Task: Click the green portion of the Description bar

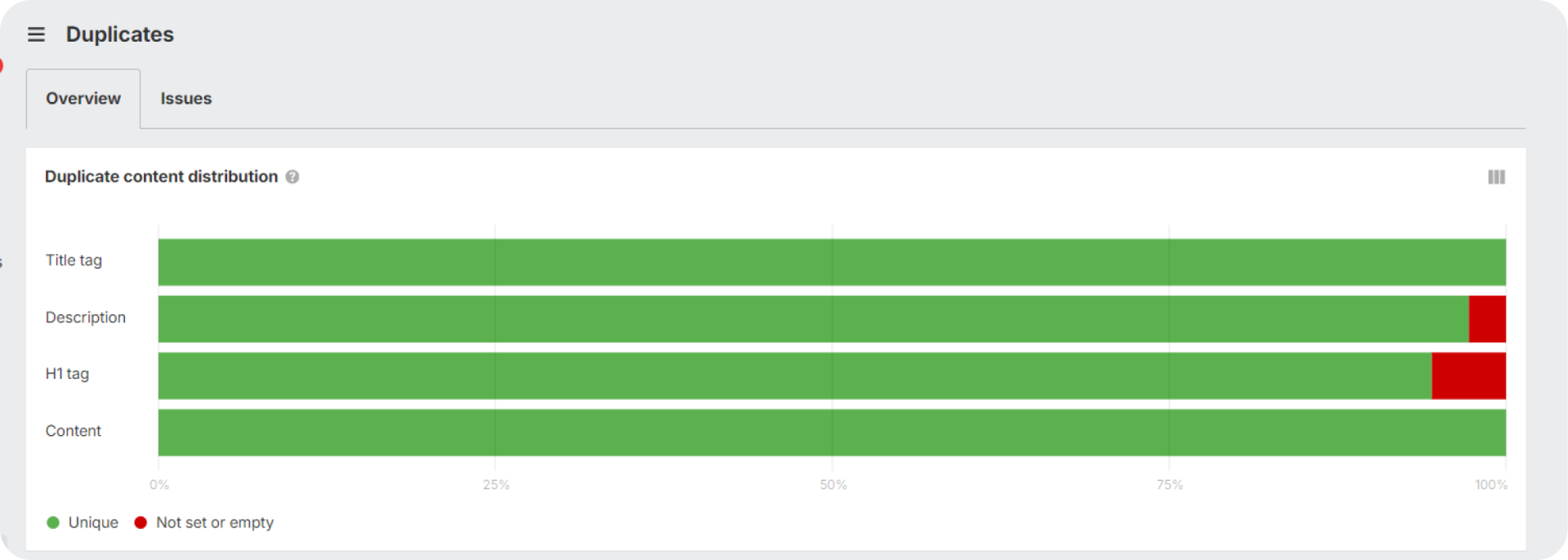Action: 813,319
